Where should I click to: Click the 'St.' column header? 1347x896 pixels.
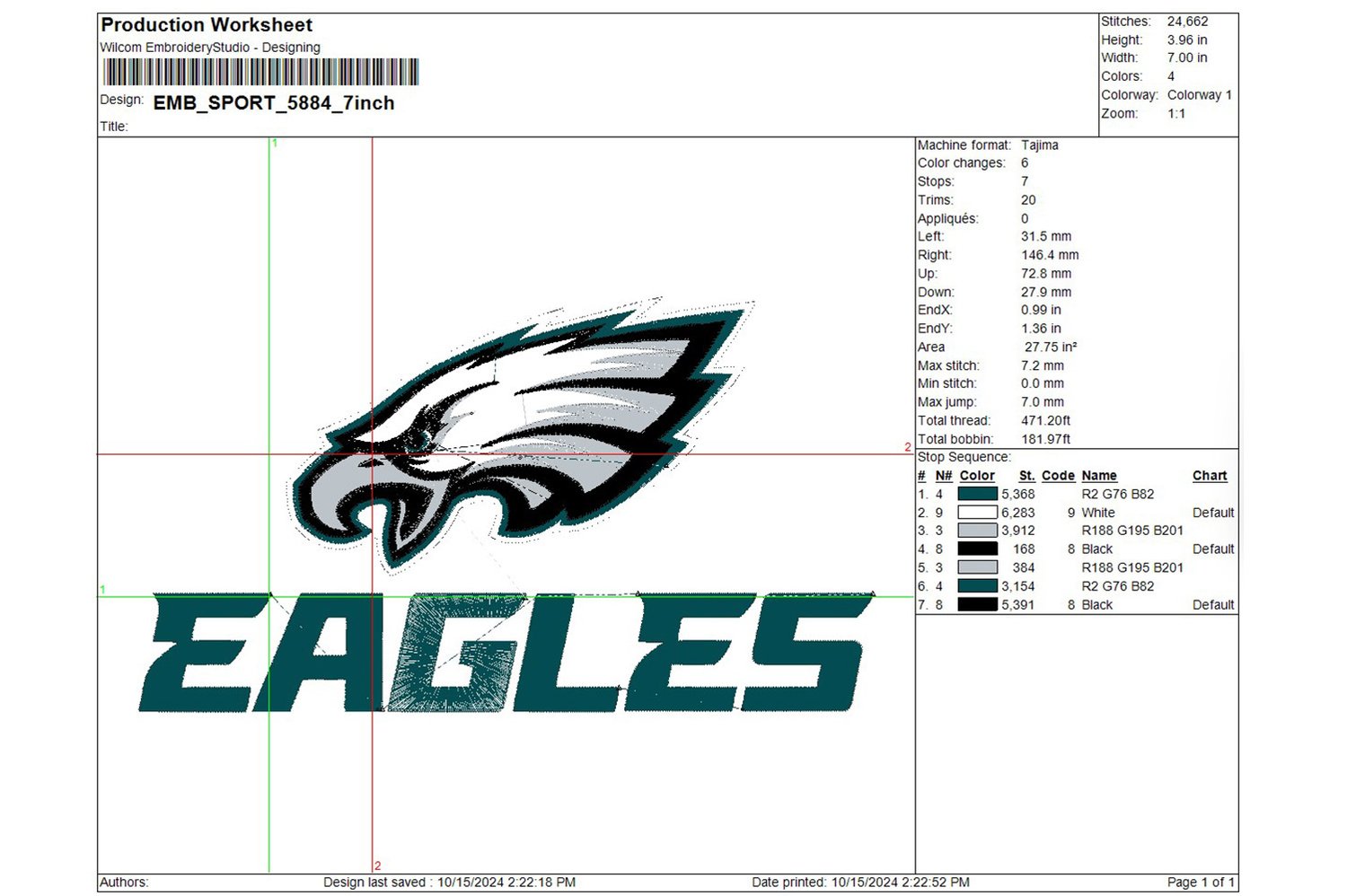[x=1027, y=476]
